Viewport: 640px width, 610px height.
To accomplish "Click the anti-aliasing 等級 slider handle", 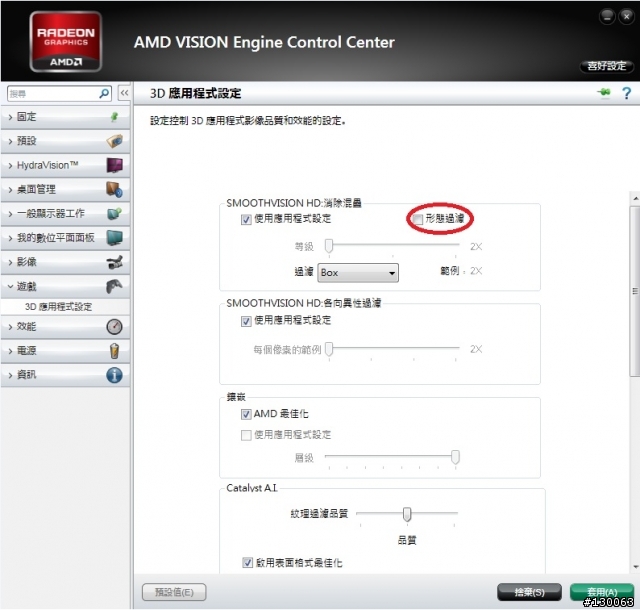I will tap(329, 246).
